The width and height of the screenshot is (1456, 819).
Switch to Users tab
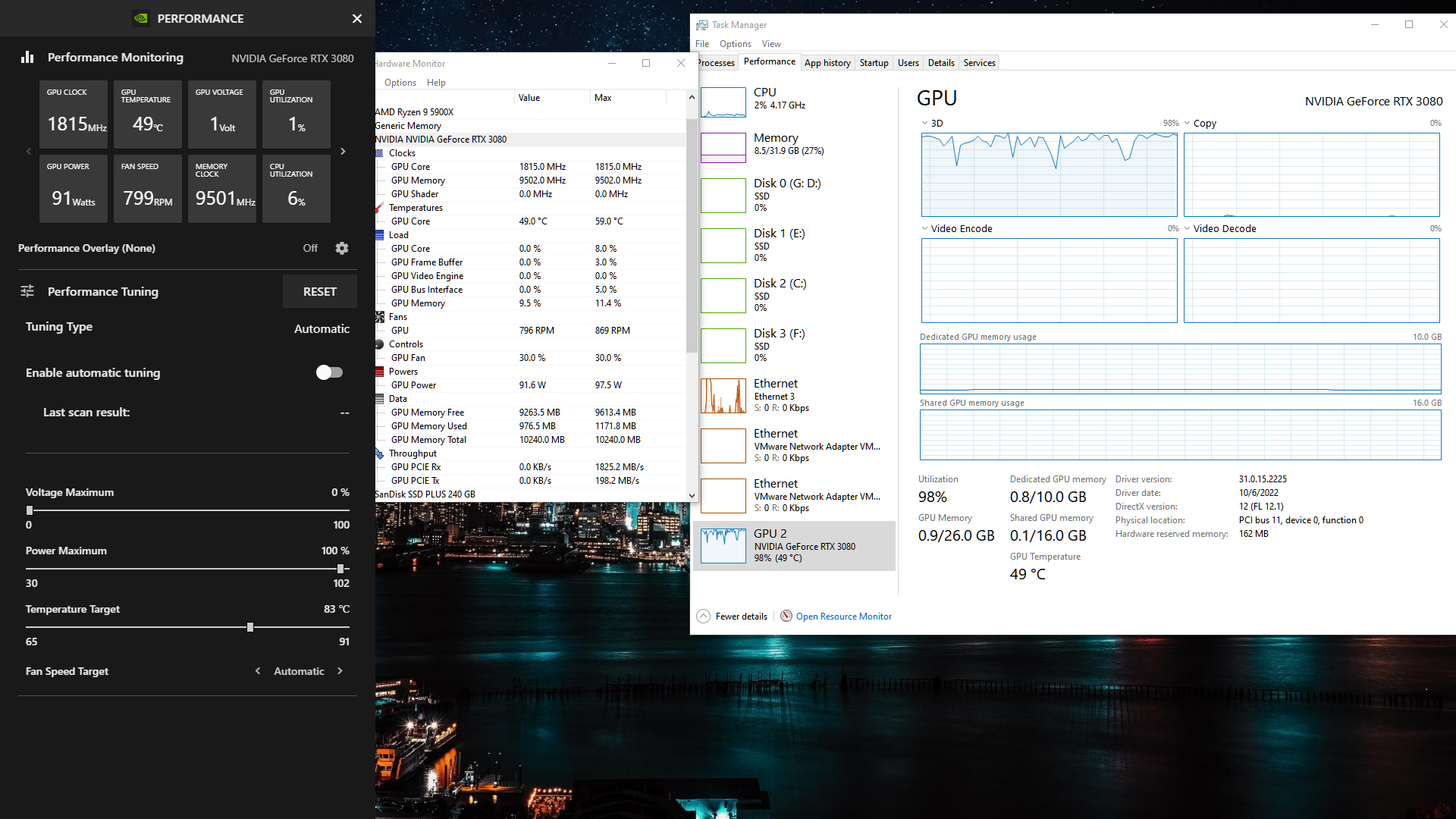908,63
